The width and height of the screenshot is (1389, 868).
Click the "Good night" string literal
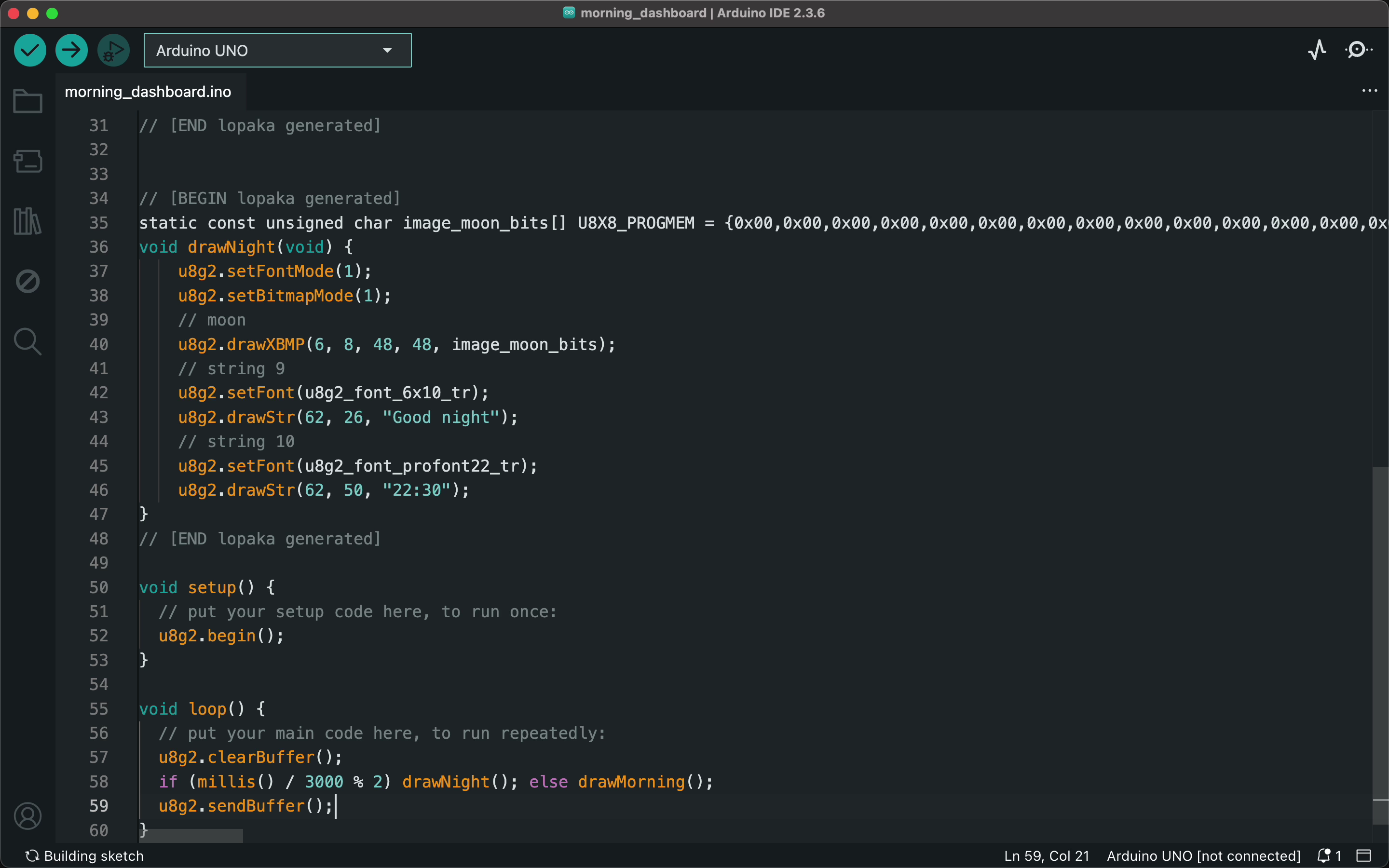click(441, 417)
